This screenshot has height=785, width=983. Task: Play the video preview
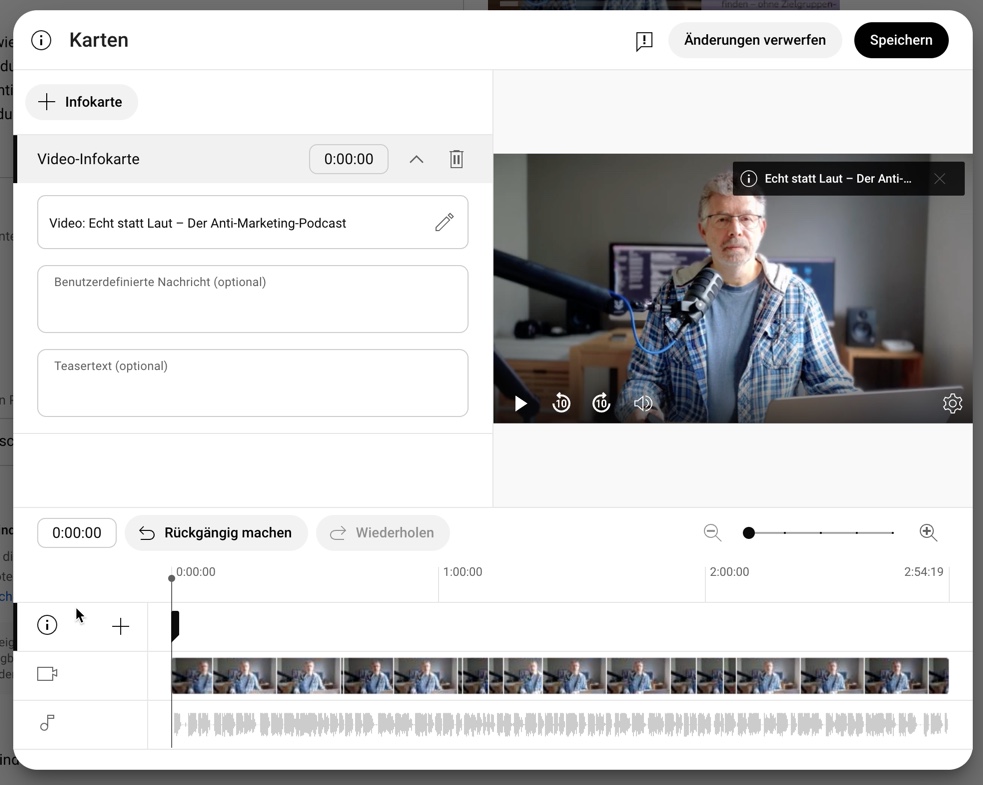[521, 403]
